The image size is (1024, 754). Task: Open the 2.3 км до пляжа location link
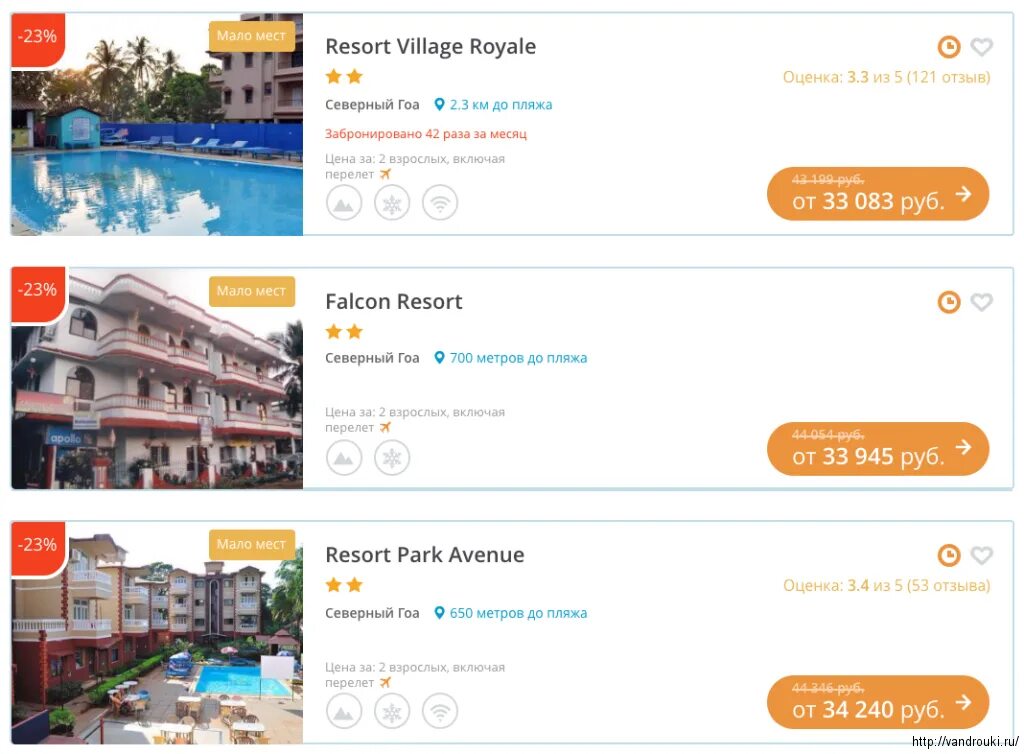pyautogui.click(x=493, y=104)
